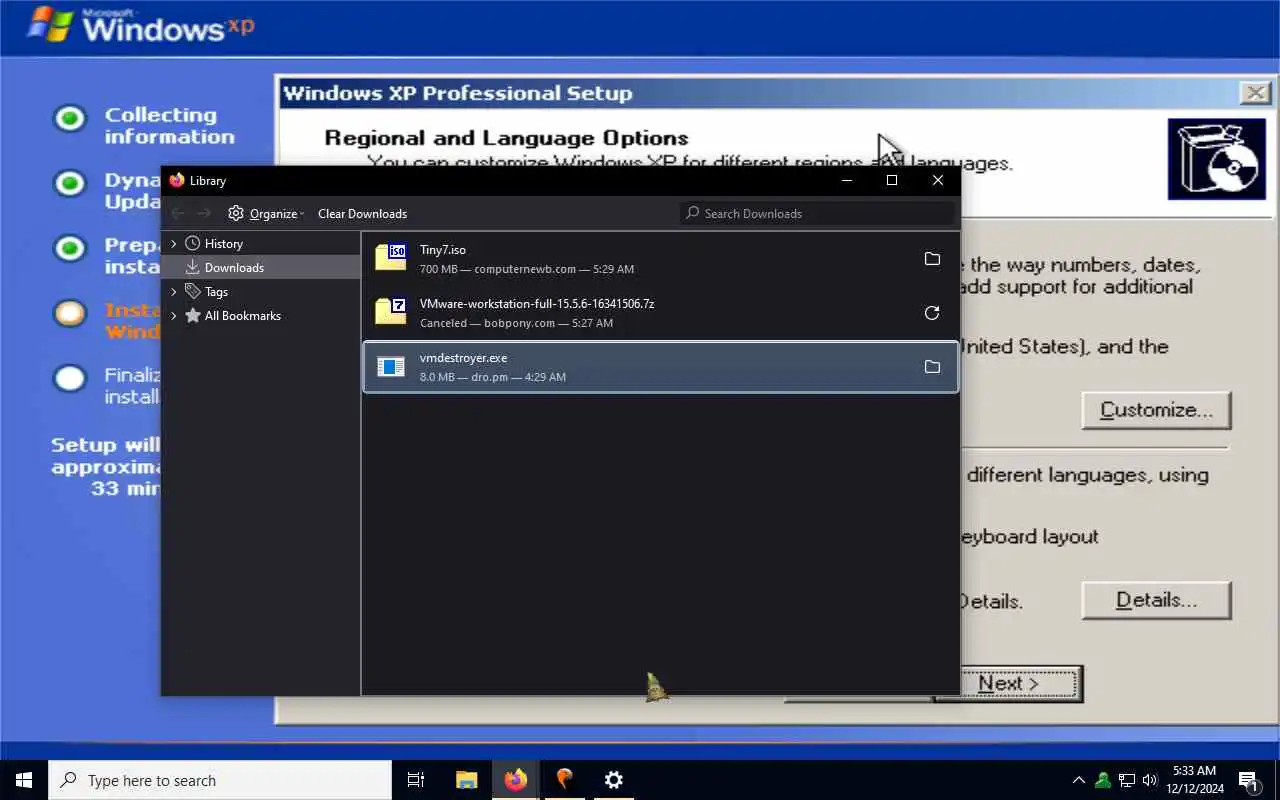Open the orange balloon app on taskbar
Viewport: 1280px width, 800px height.
click(565, 780)
